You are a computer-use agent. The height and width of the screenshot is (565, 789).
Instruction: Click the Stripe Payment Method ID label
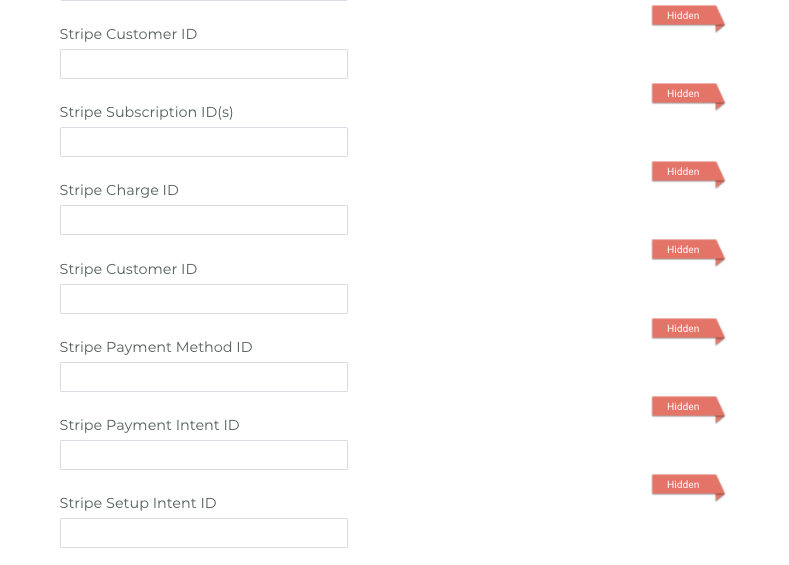(156, 347)
